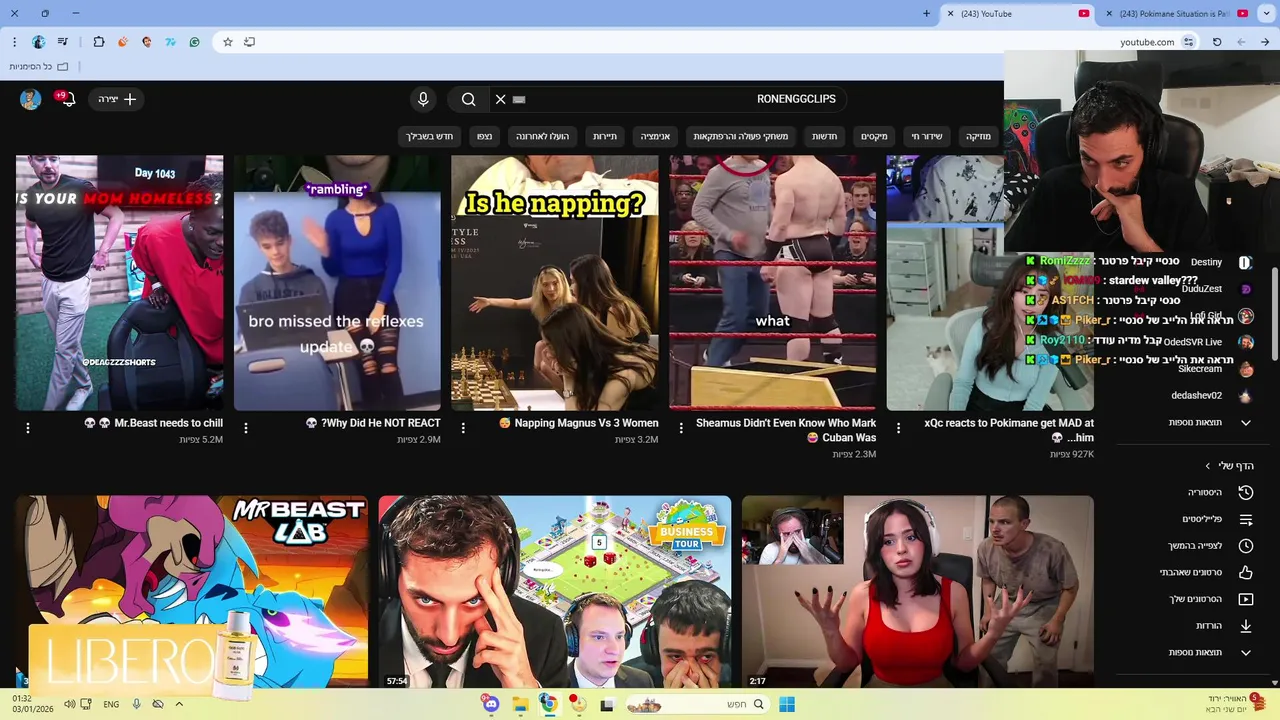
Task: Click the Grammarly extension icon
Action: (x=194, y=42)
